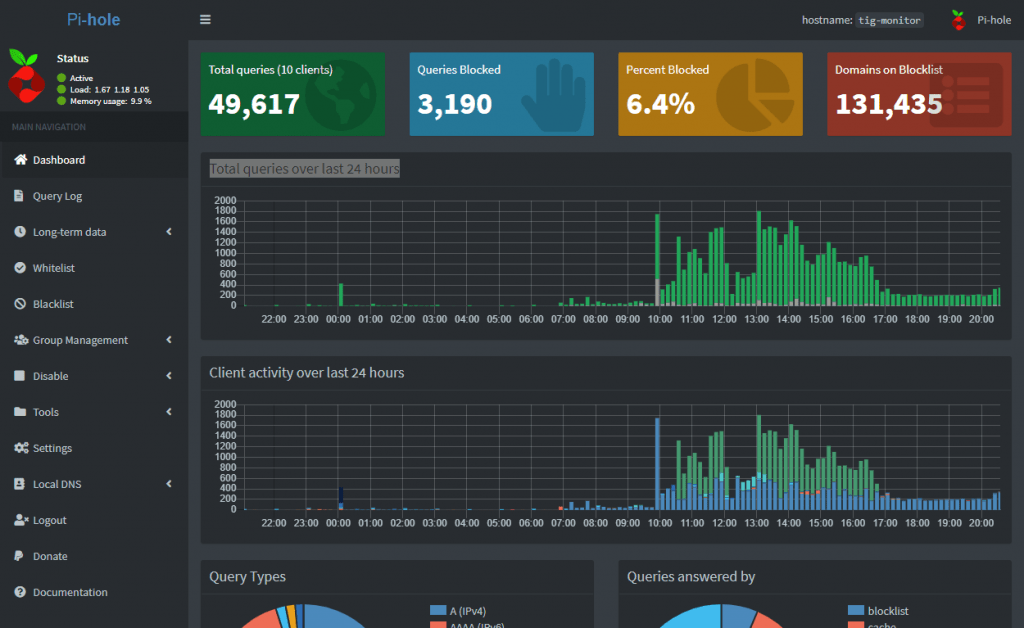Click the Load 1.67 1.18 1.05 status text
The width and height of the screenshot is (1024, 628).
click(109, 89)
